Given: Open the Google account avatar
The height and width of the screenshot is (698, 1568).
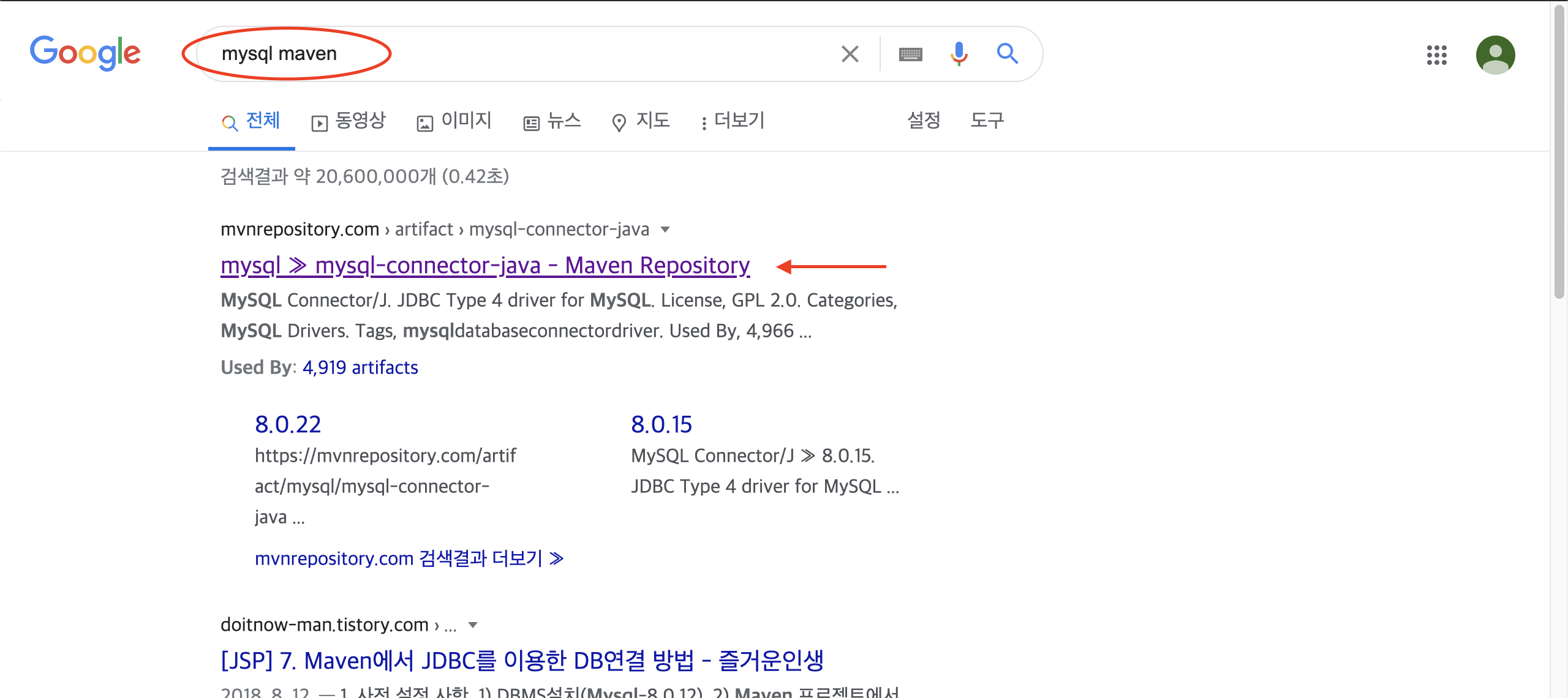Looking at the screenshot, I should tap(1495, 55).
